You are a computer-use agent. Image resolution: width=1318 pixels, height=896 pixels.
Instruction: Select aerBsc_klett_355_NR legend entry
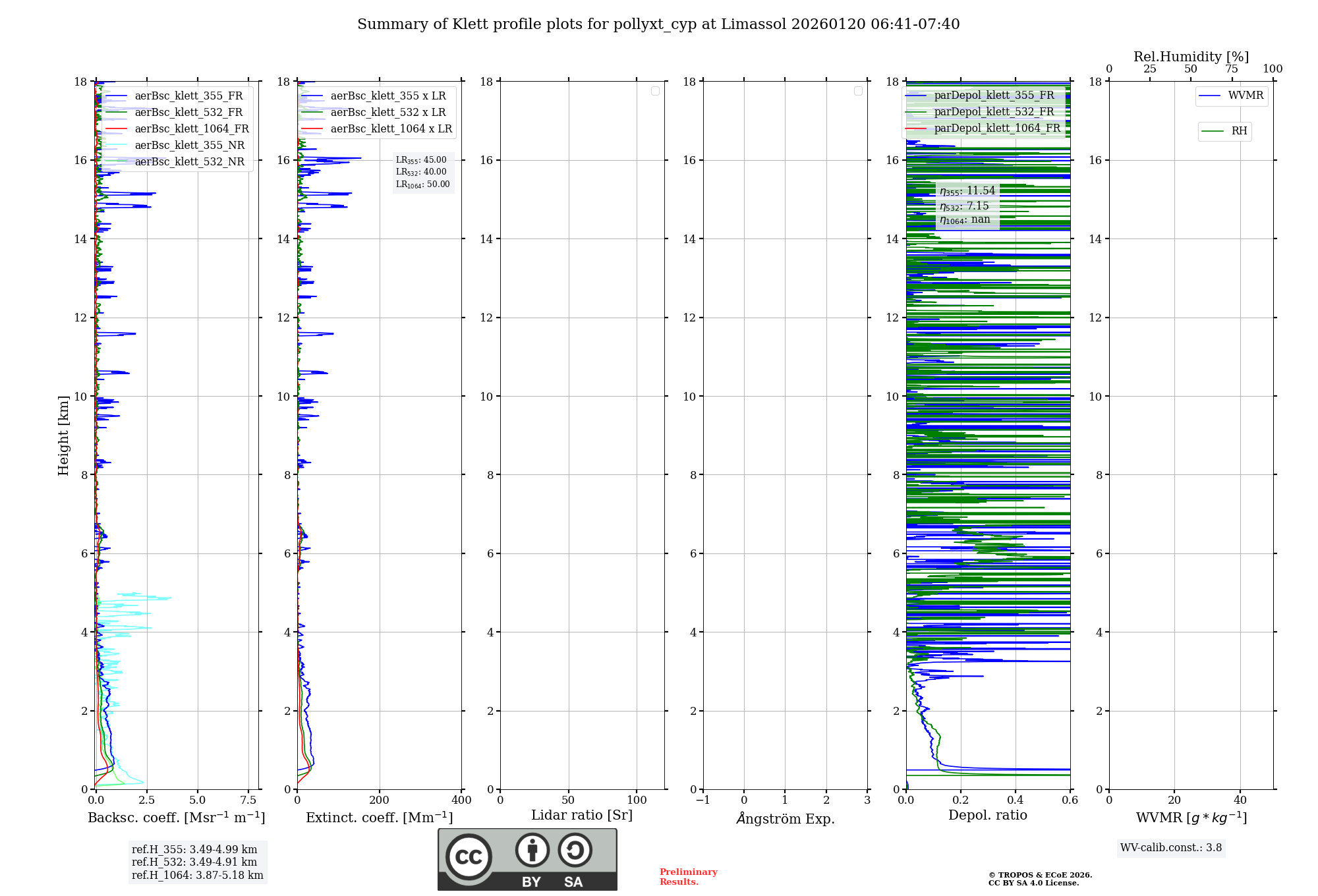point(189,146)
